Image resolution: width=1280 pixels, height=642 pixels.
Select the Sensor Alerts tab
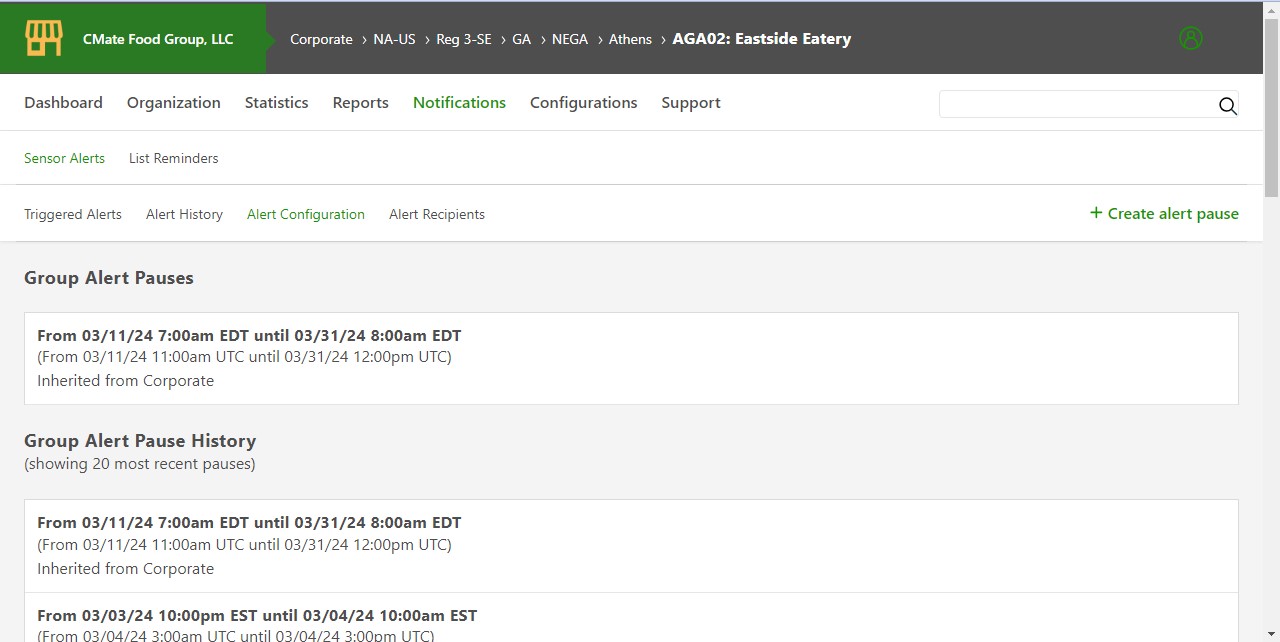click(x=64, y=158)
